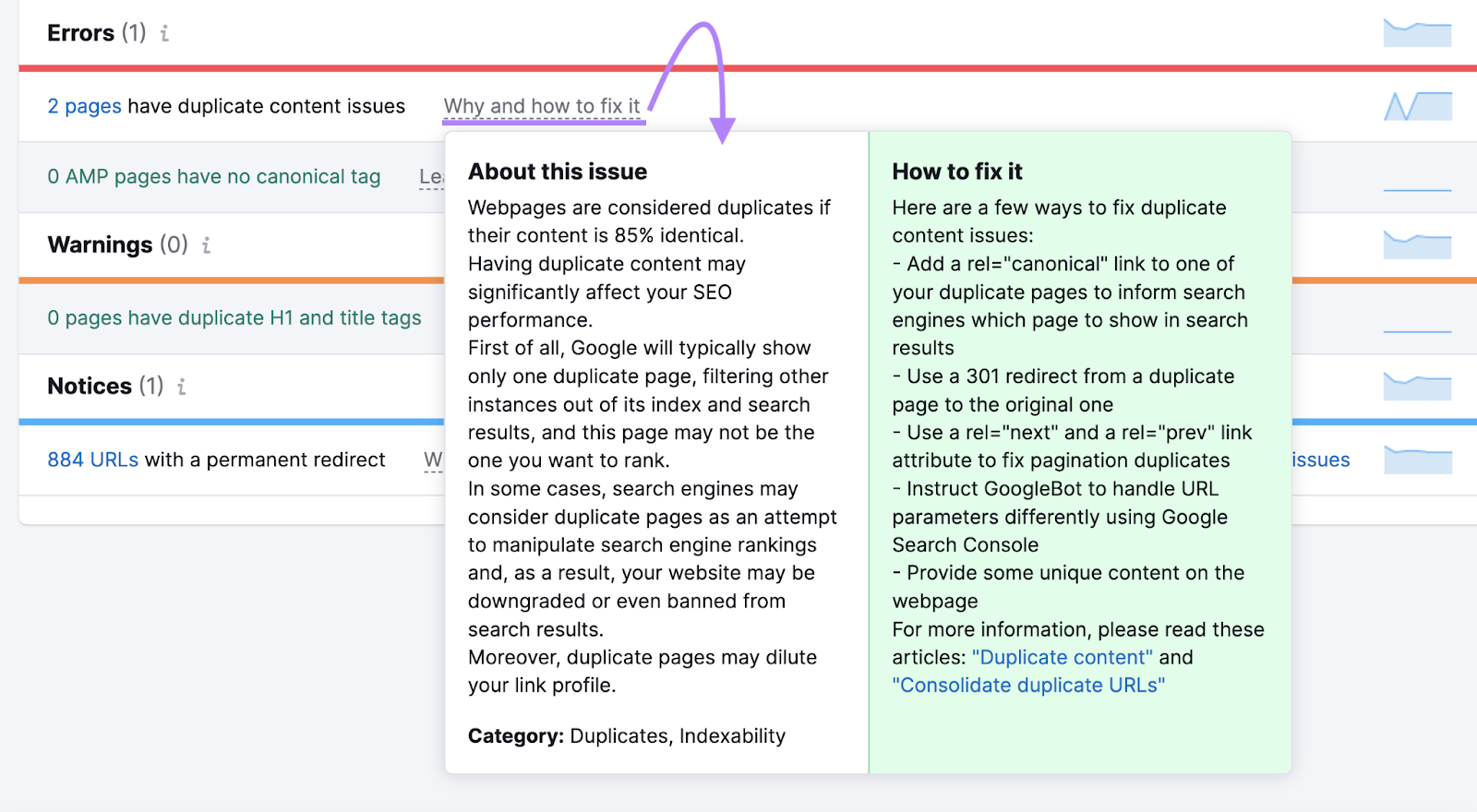The width and height of the screenshot is (1477, 812).
Task: Open the Errors trend sparkline chart
Action: (x=1417, y=33)
